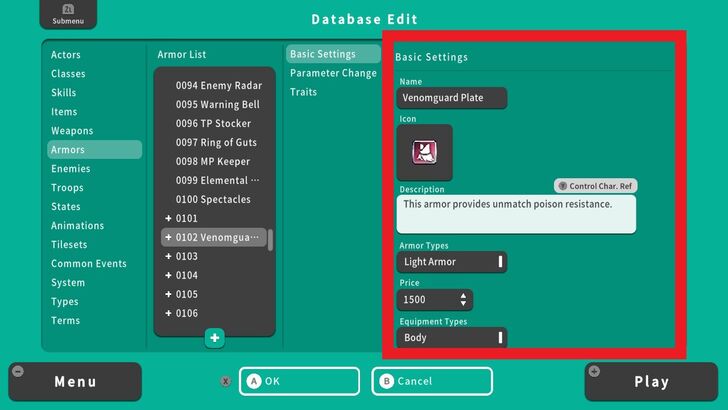Open the Menu button at bottom left

pyautogui.click(x=75, y=381)
